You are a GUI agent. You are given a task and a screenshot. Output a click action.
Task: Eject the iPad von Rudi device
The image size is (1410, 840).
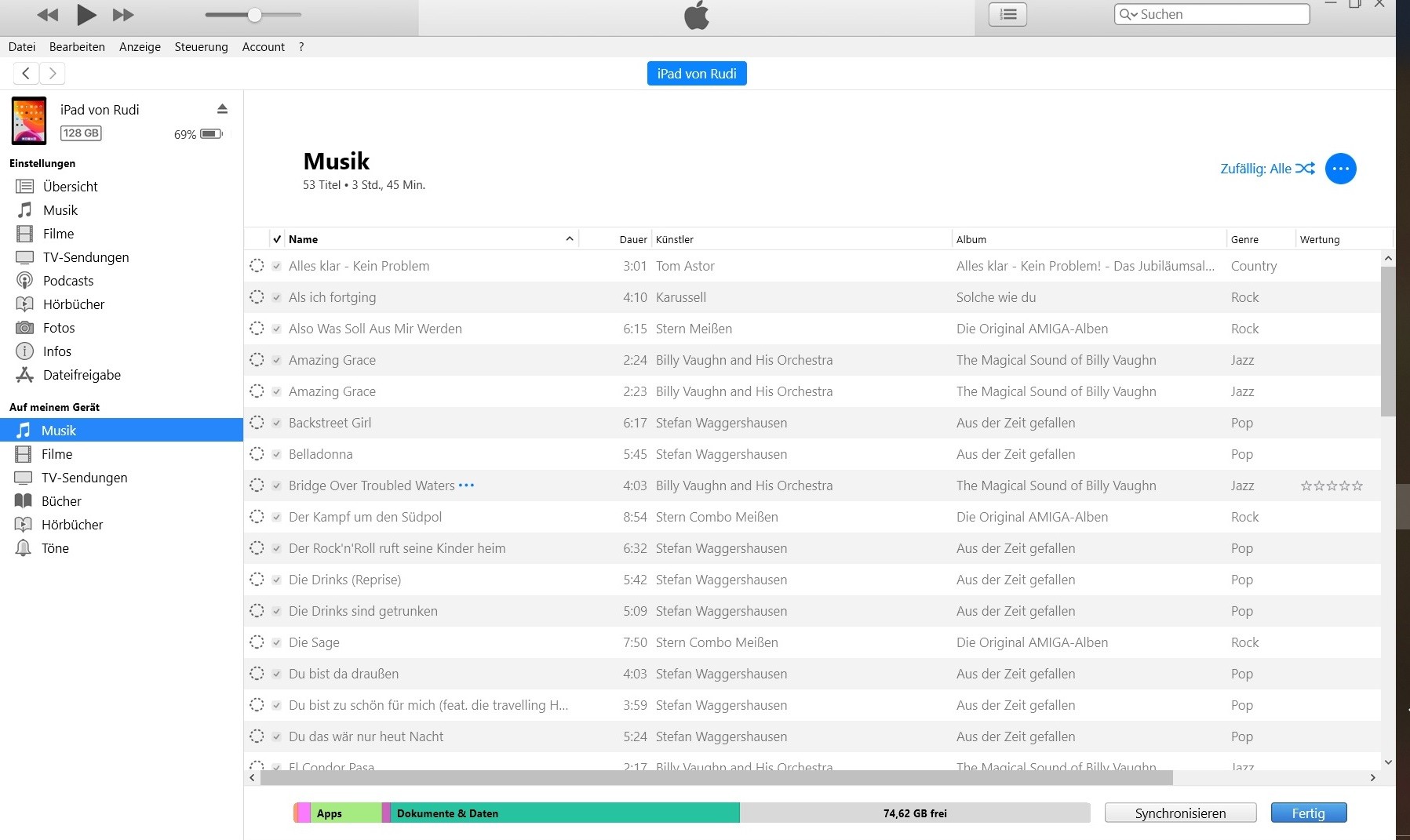(x=222, y=109)
